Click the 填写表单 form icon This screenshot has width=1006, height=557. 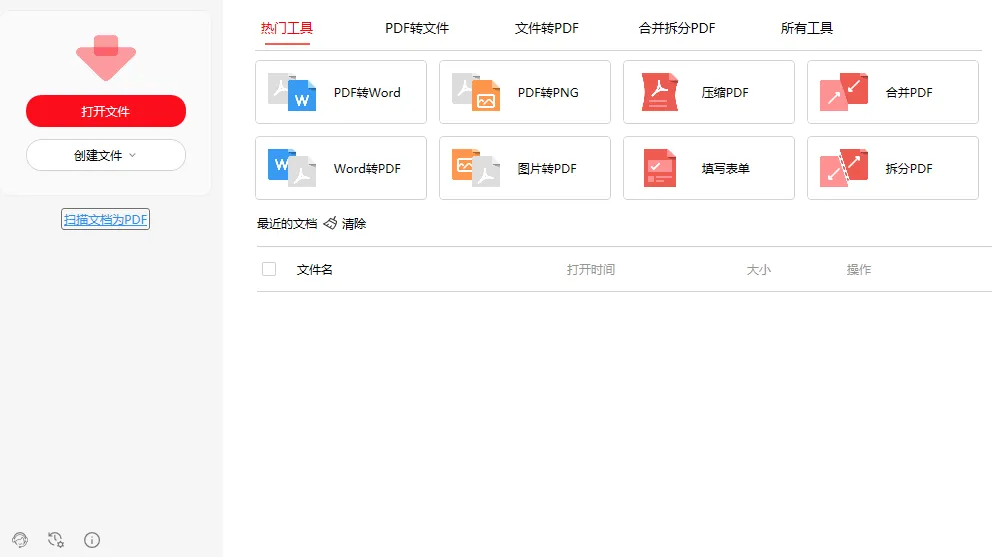point(660,168)
